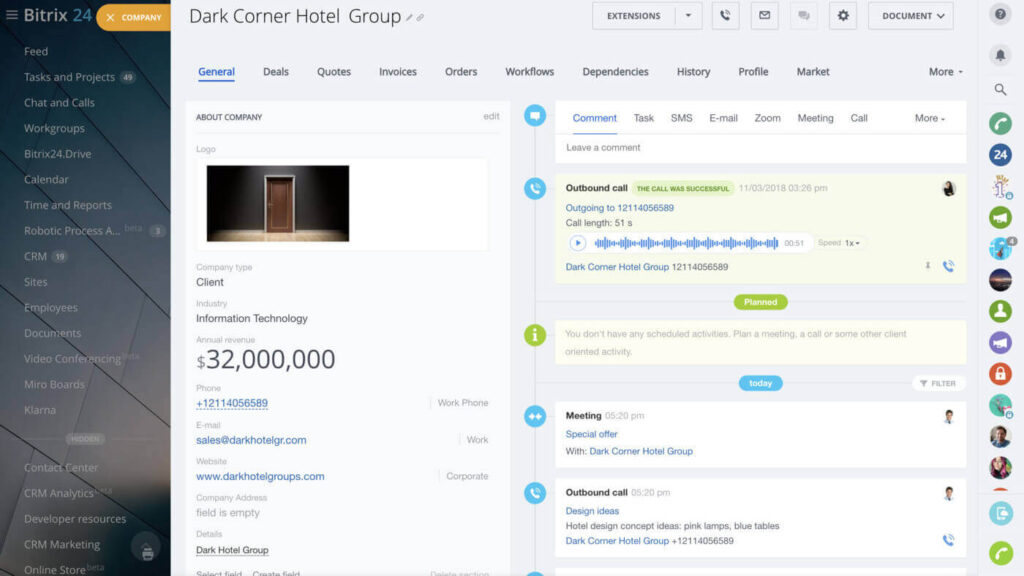Image resolution: width=1024 pixels, height=576 pixels.
Task: Open the email icon next to the dialer
Action: coord(764,16)
